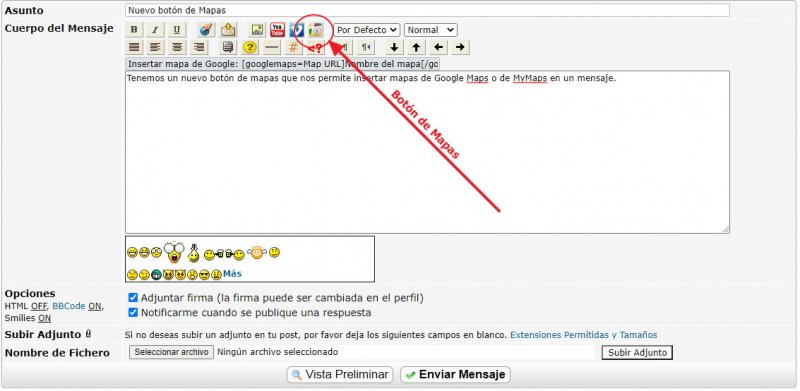The height and width of the screenshot is (391, 800).
Task: Click the yellow question mark icon
Action: pos(249,47)
